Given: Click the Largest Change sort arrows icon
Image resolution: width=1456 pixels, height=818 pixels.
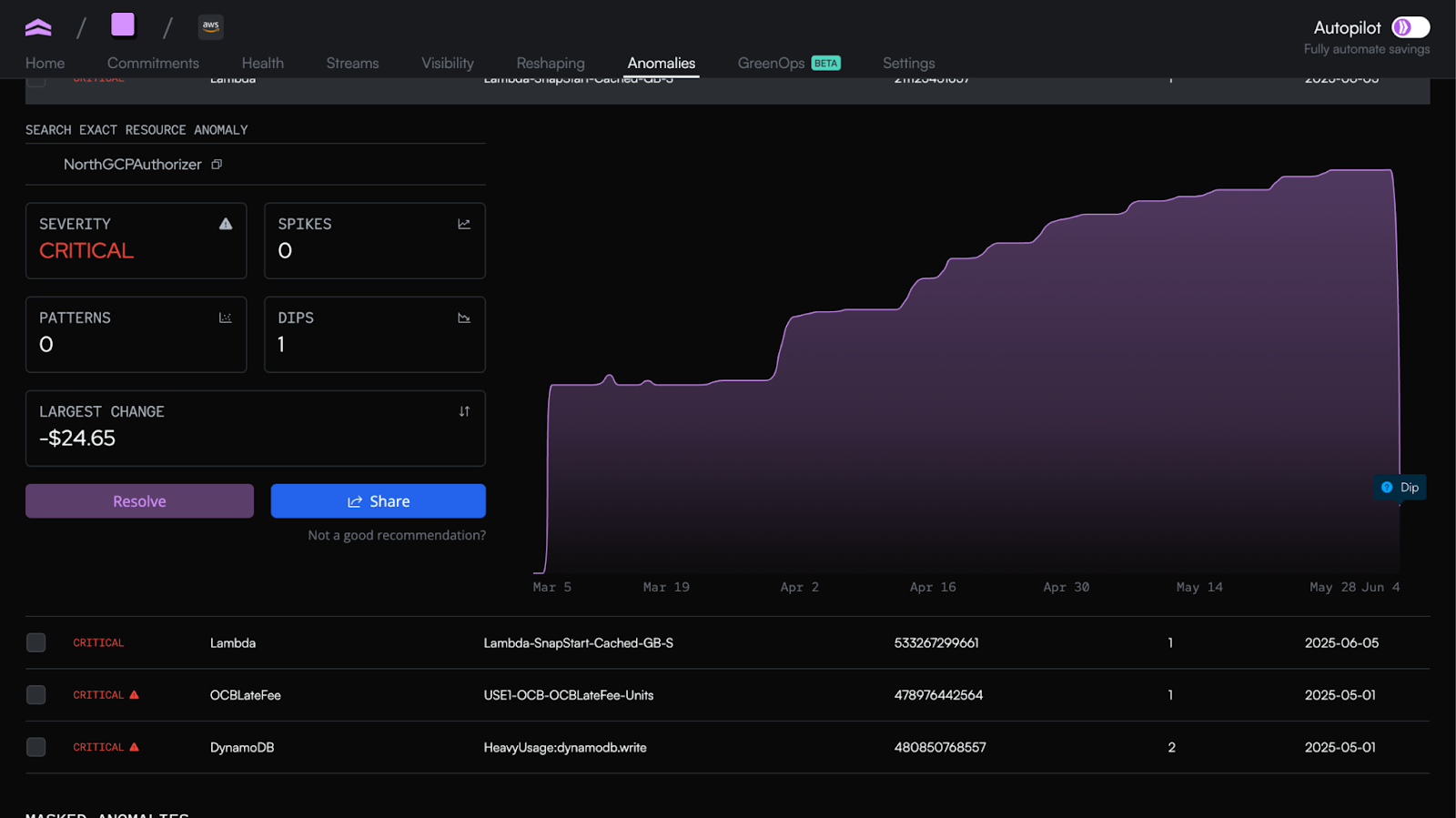Looking at the screenshot, I should [464, 411].
